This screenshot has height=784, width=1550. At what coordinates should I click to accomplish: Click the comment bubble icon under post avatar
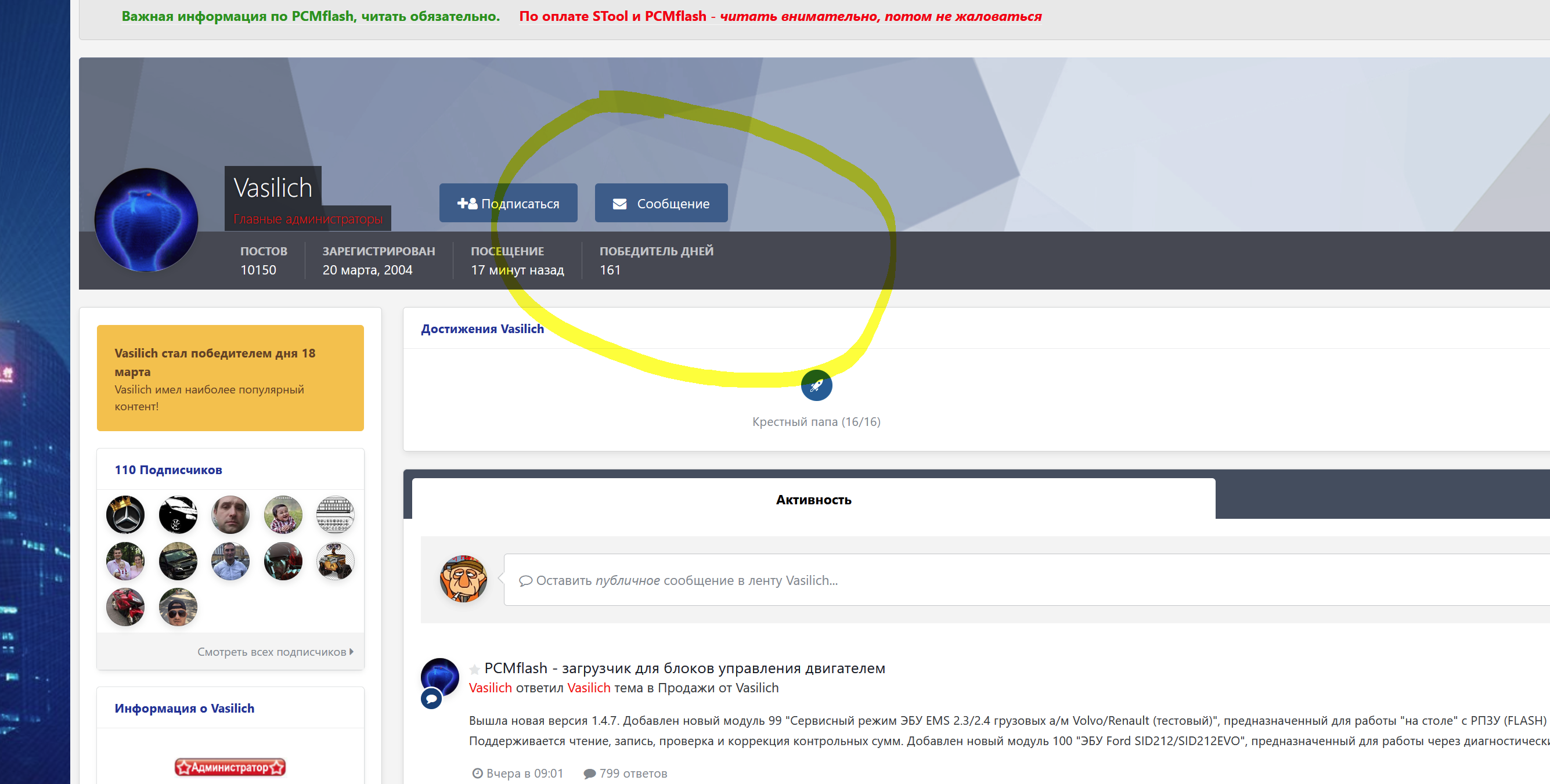[431, 699]
